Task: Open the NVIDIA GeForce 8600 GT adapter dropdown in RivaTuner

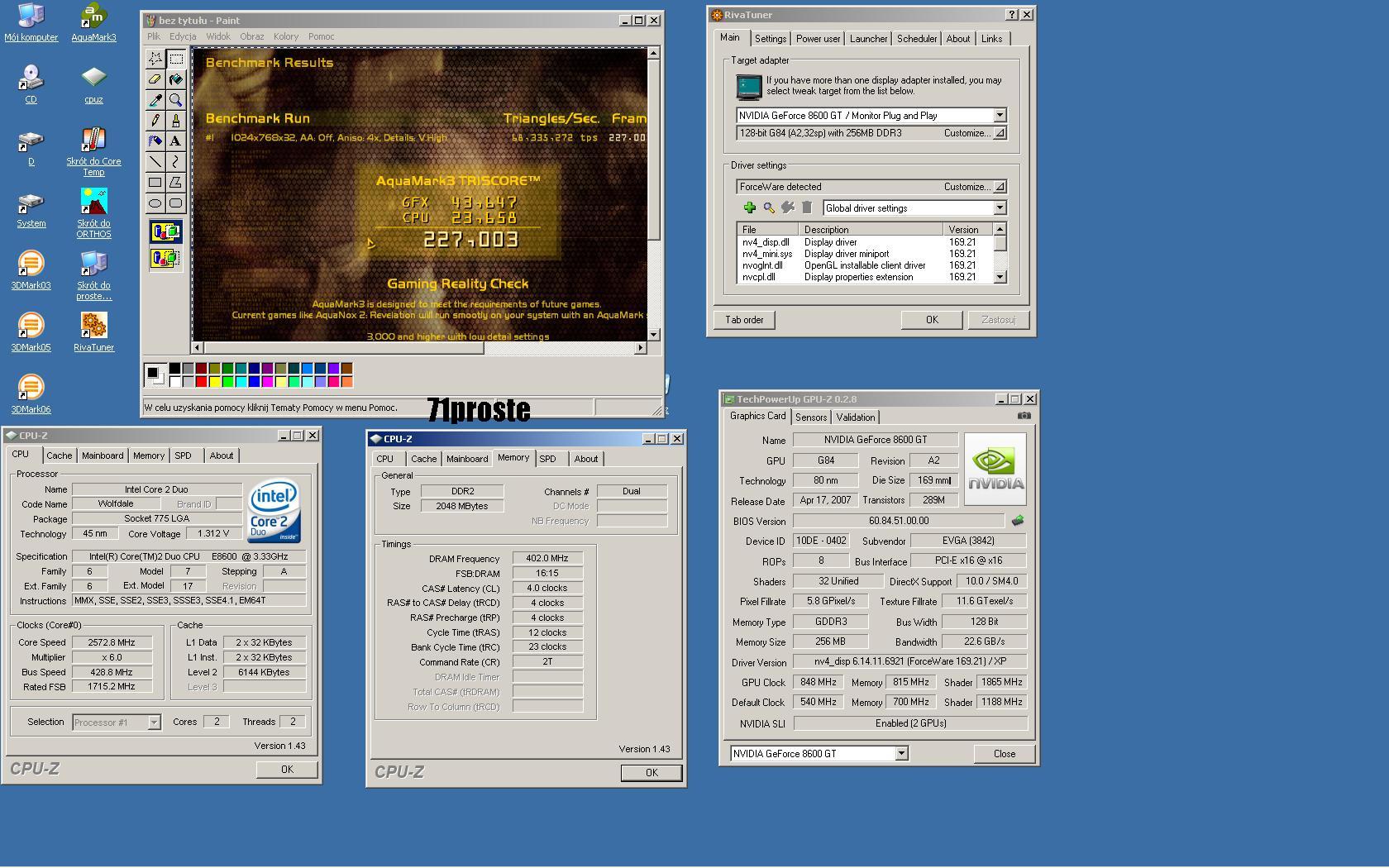Action: pyautogui.click(x=1000, y=115)
